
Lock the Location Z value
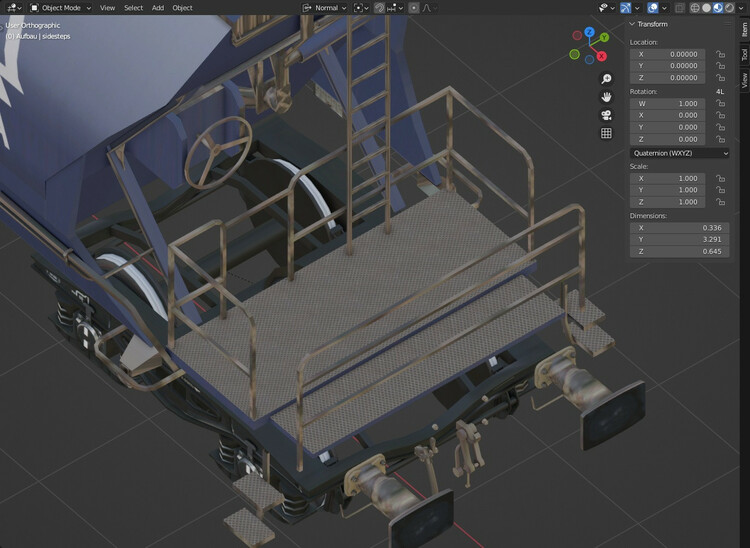(x=720, y=77)
